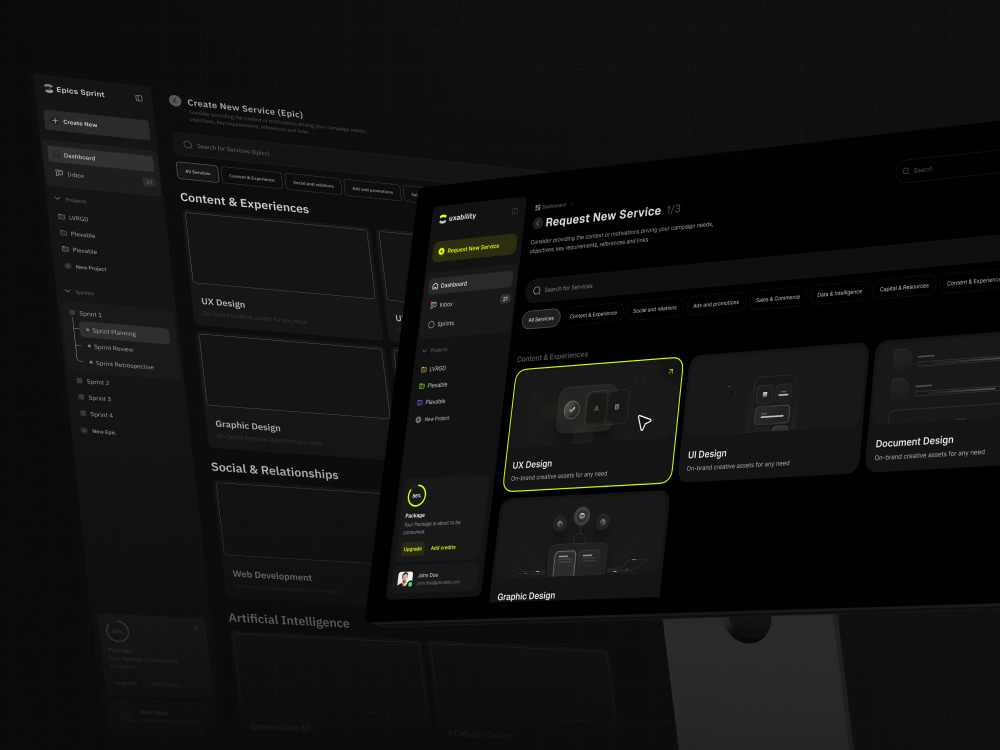Click the 86% Package progress ring
Screen dimensions: 1000x750
pyautogui.click(x=416, y=496)
